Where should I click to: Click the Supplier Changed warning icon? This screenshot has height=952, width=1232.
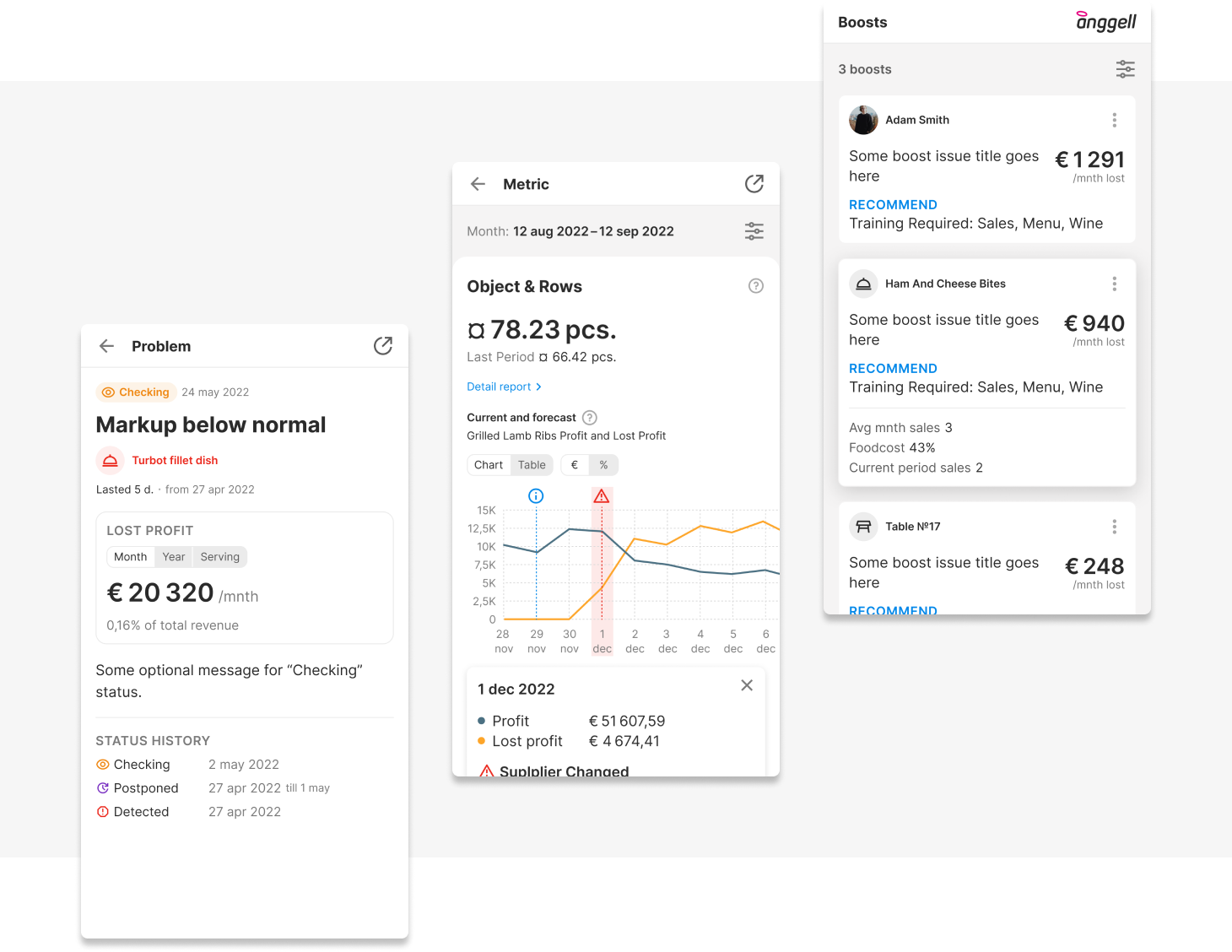click(487, 771)
